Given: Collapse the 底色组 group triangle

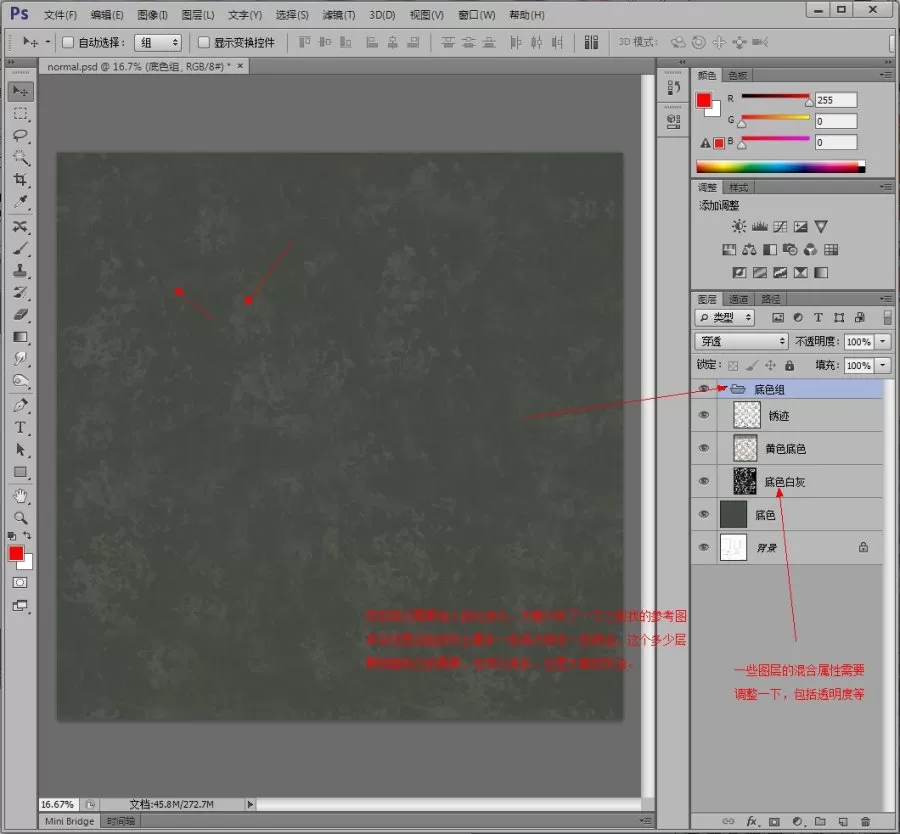Looking at the screenshot, I should point(722,389).
